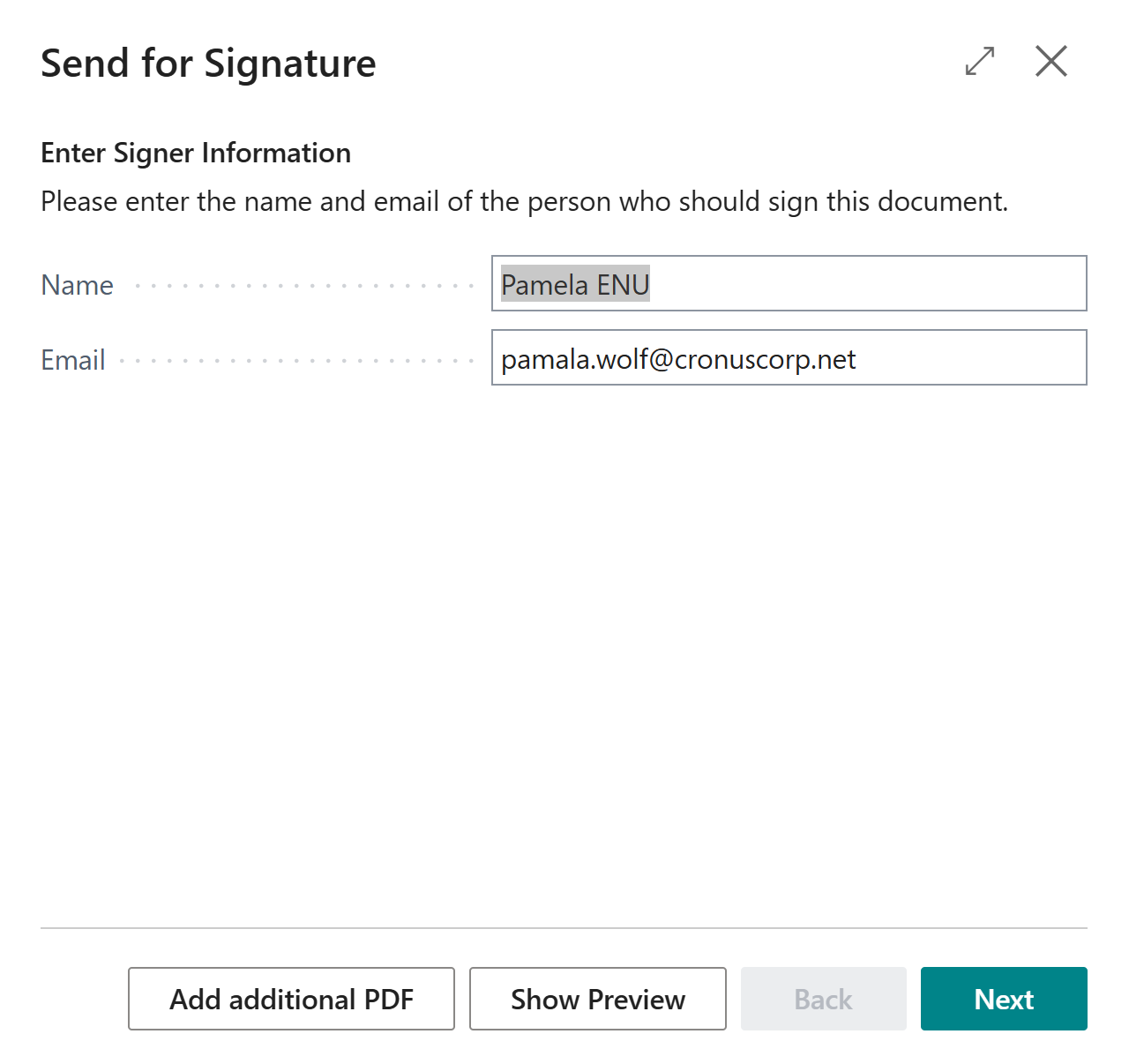Click the dotted leader beside Name

coord(305,286)
